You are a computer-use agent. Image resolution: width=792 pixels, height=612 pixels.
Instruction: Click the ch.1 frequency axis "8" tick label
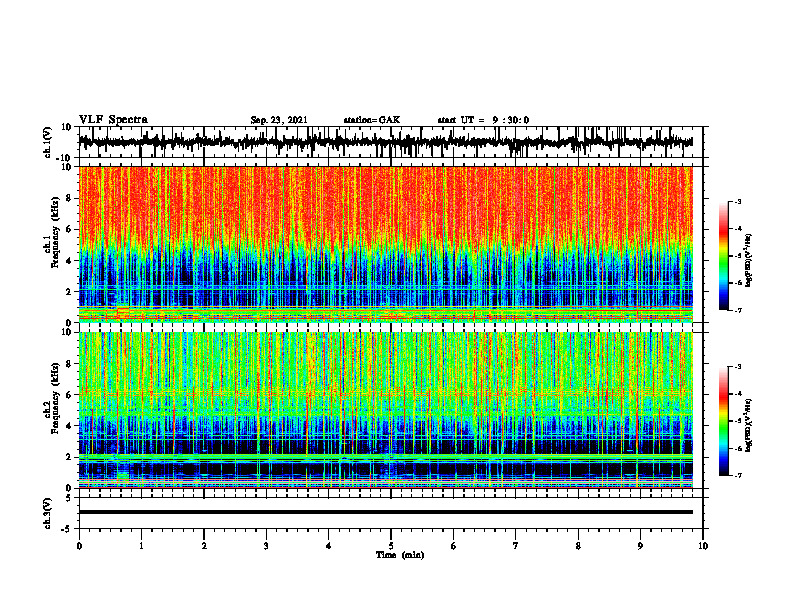pos(69,198)
